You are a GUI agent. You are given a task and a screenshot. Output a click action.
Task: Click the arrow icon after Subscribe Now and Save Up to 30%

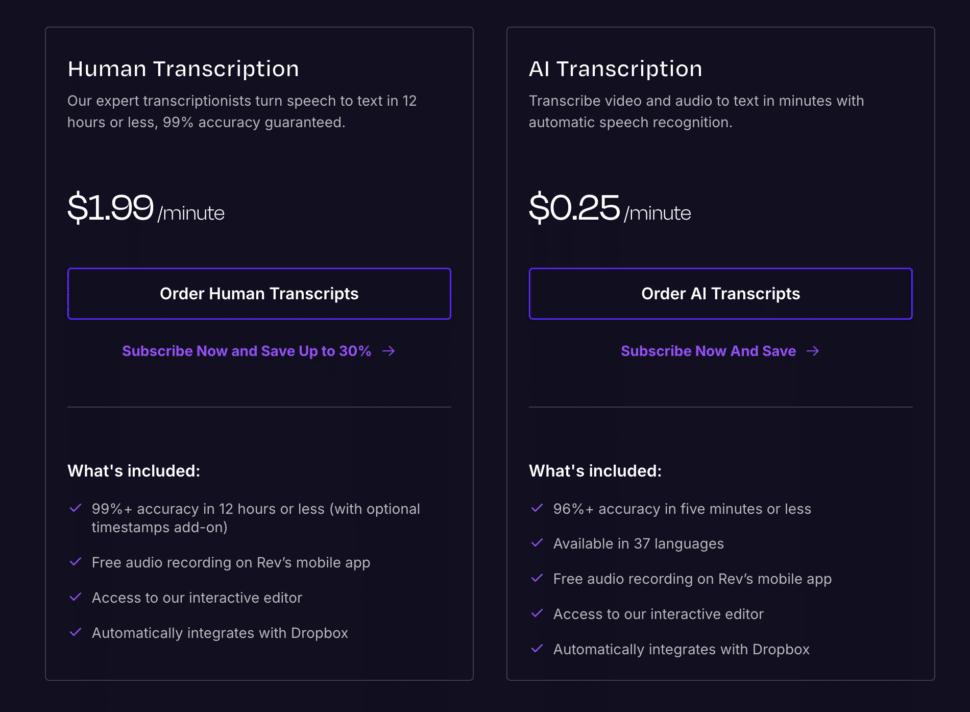(x=389, y=351)
